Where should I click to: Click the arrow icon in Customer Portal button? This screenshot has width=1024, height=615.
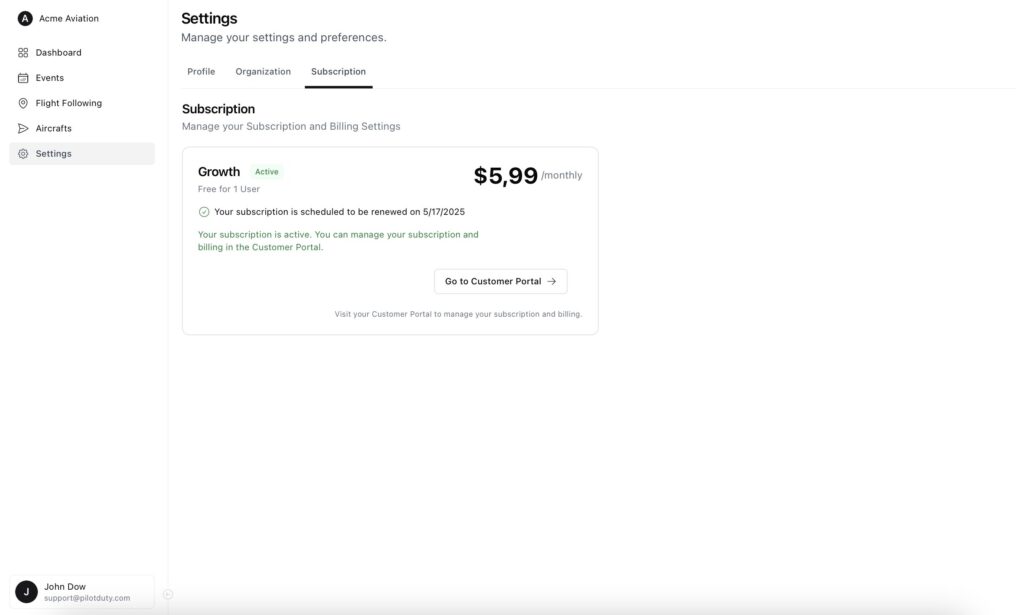552,282
